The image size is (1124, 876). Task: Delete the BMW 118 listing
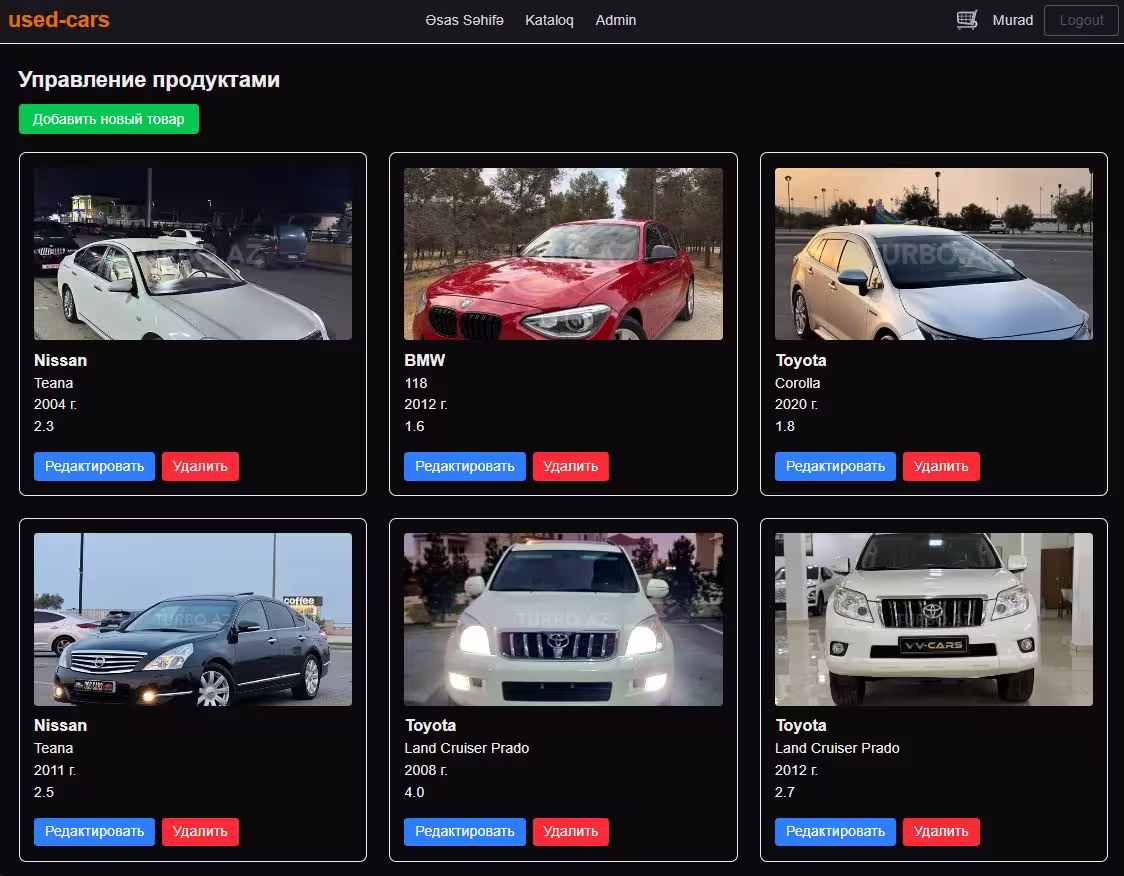571,466
